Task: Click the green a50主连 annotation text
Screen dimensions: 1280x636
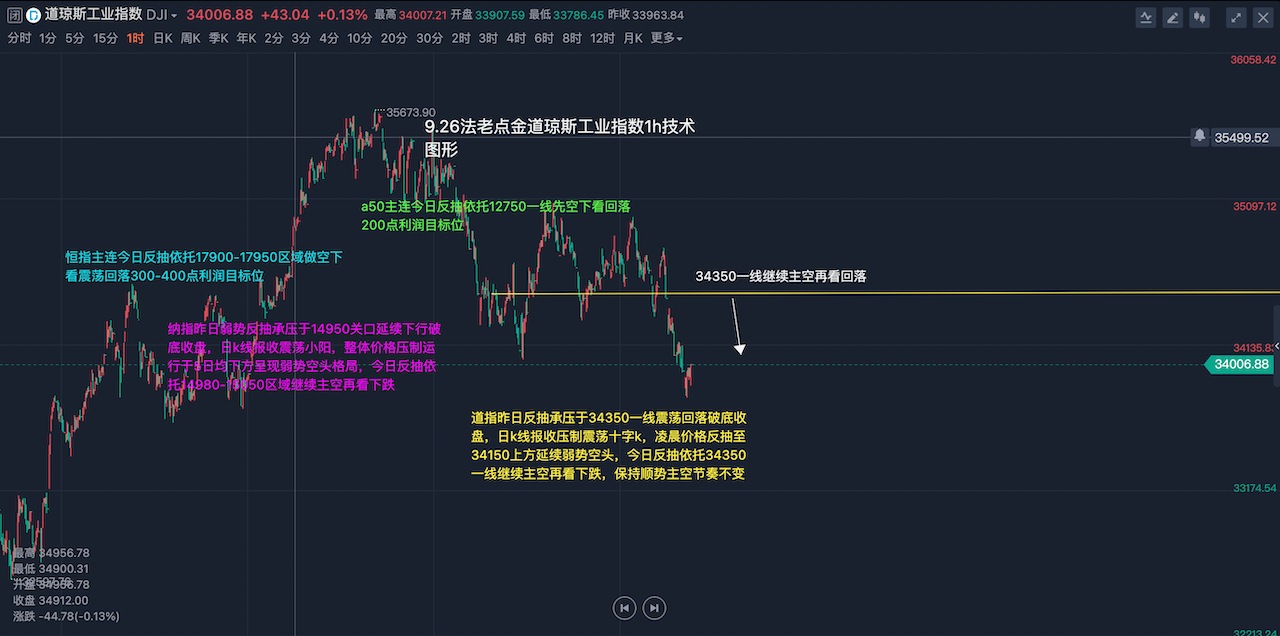Action: pos(496,215)
